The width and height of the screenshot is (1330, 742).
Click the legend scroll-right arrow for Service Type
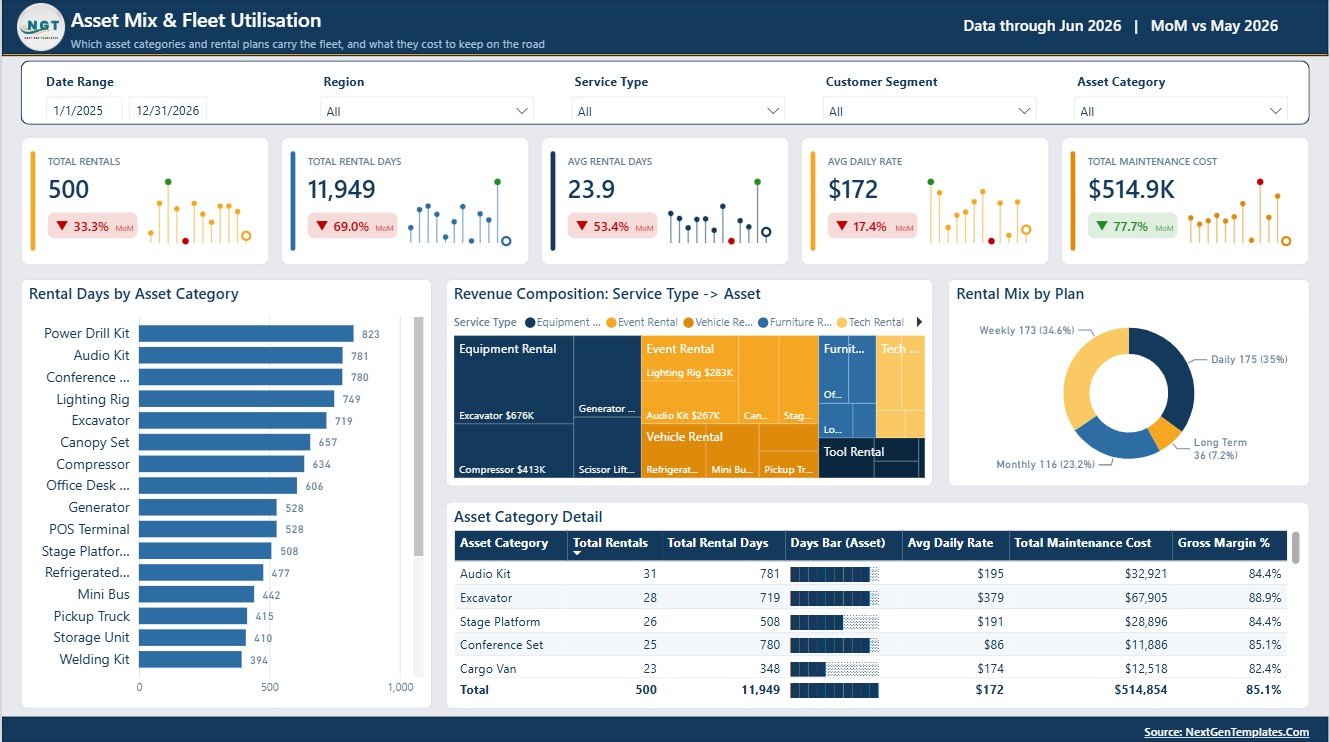click(919, 322)
